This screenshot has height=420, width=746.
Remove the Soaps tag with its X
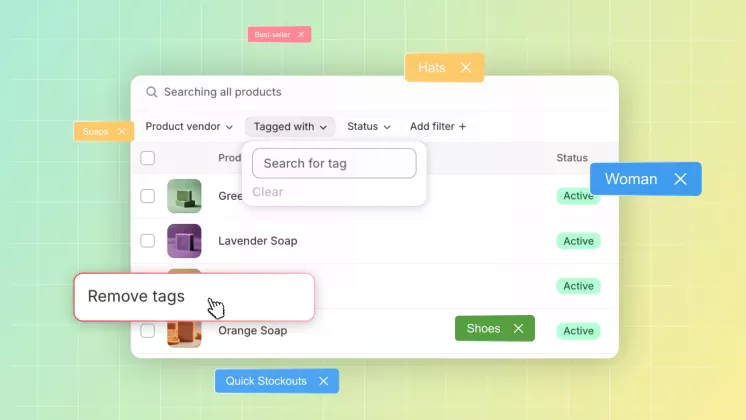click(121, 131)
